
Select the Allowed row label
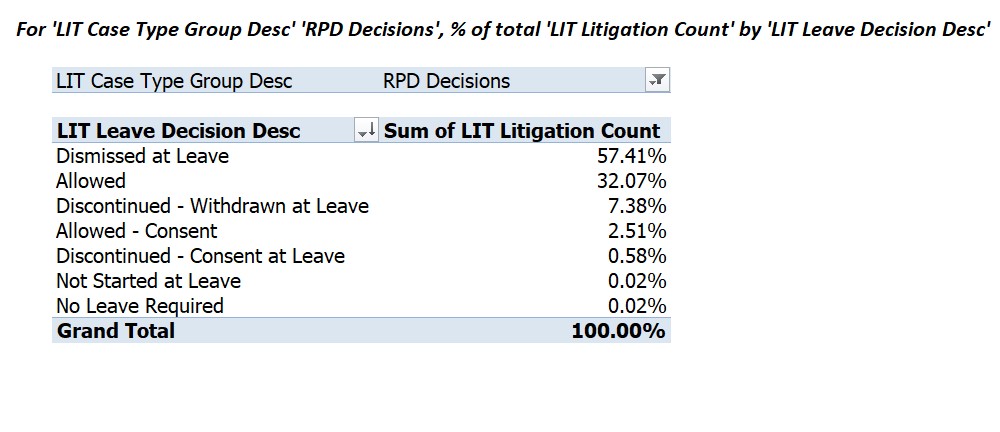tap(91, 181)
